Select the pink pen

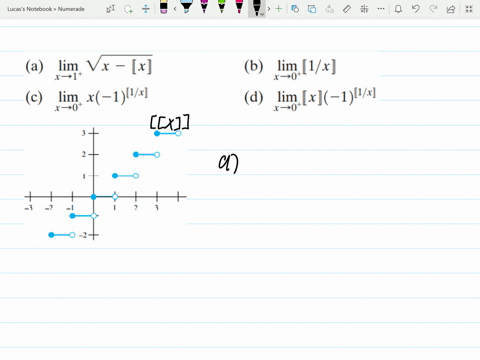point(239,7)
